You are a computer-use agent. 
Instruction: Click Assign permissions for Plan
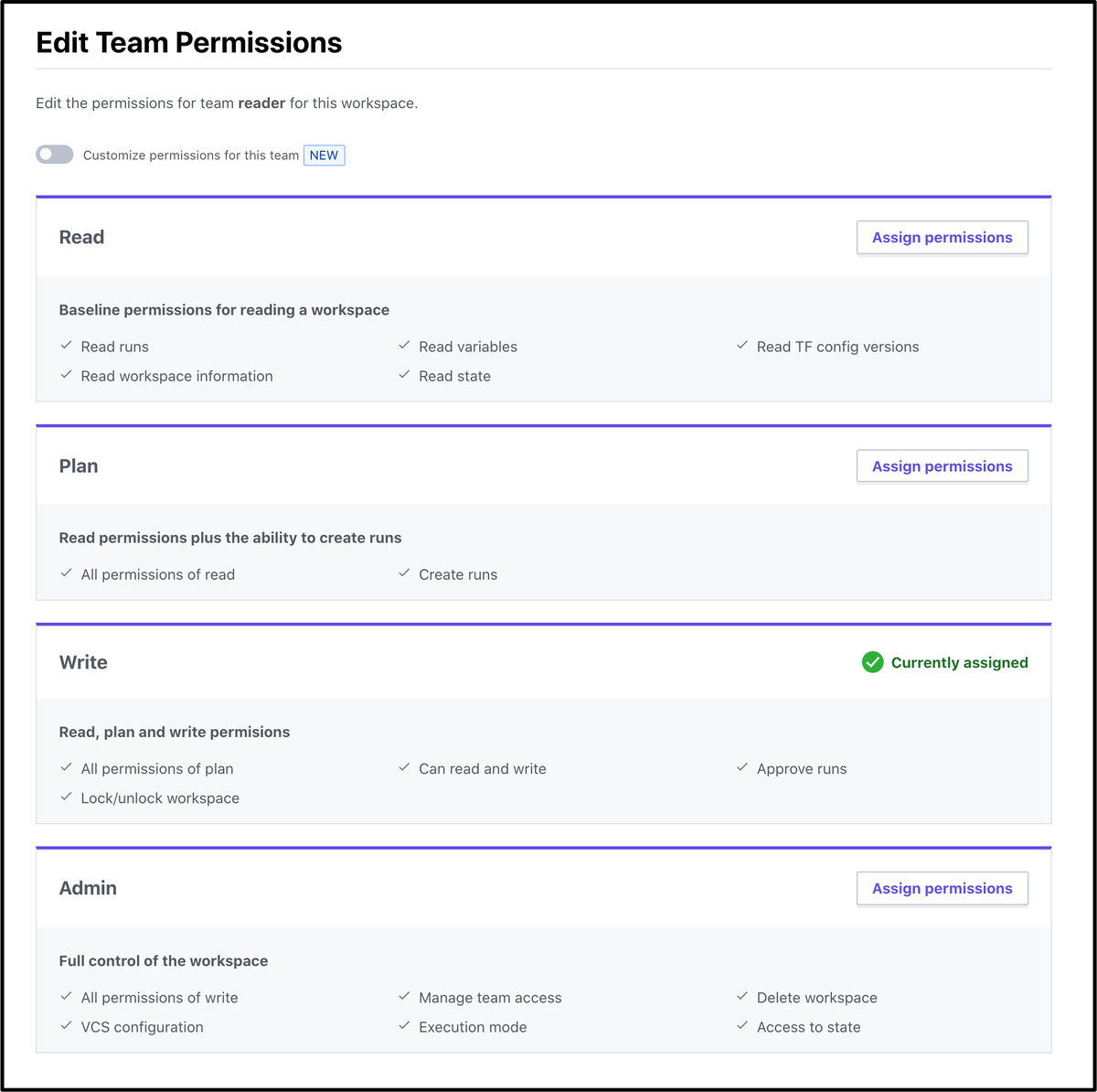point(942,466)
